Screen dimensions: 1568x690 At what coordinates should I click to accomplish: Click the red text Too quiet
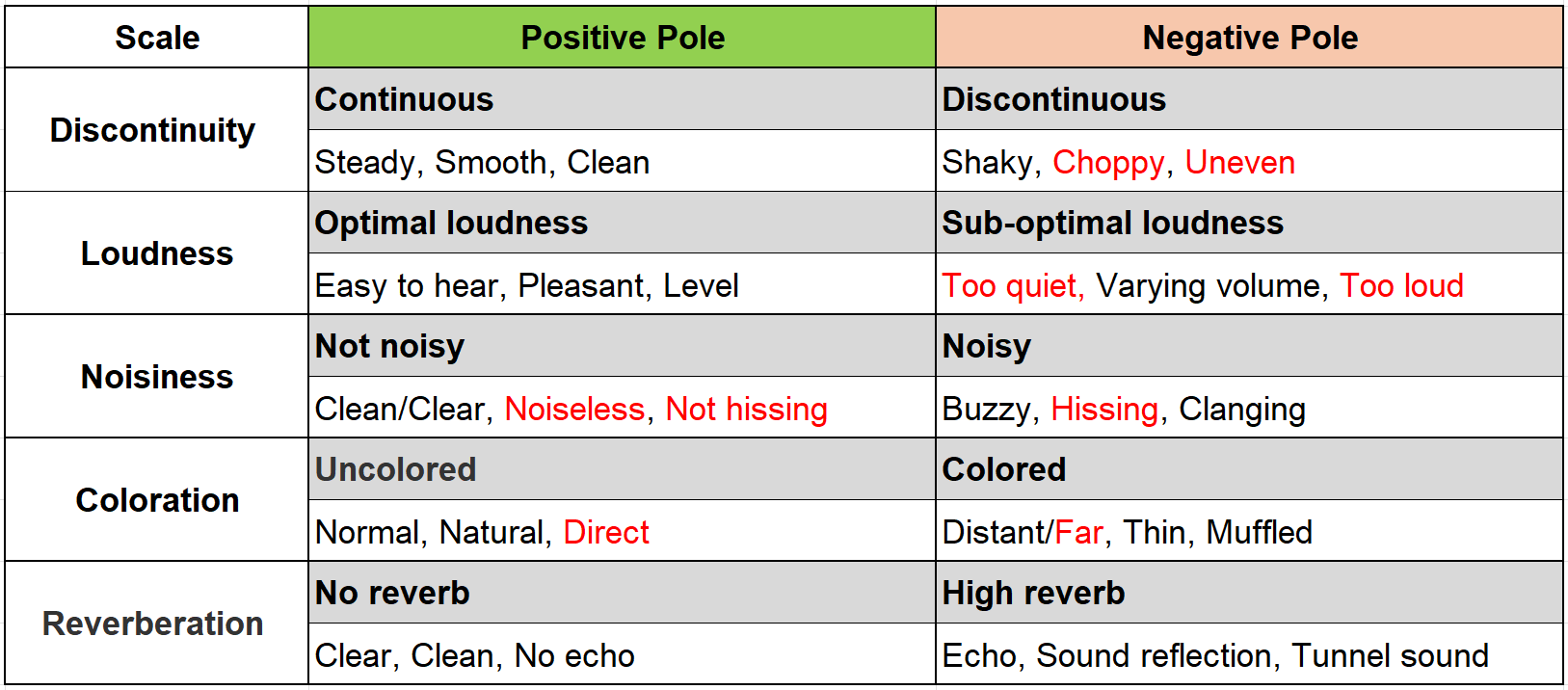(1013, 286)
